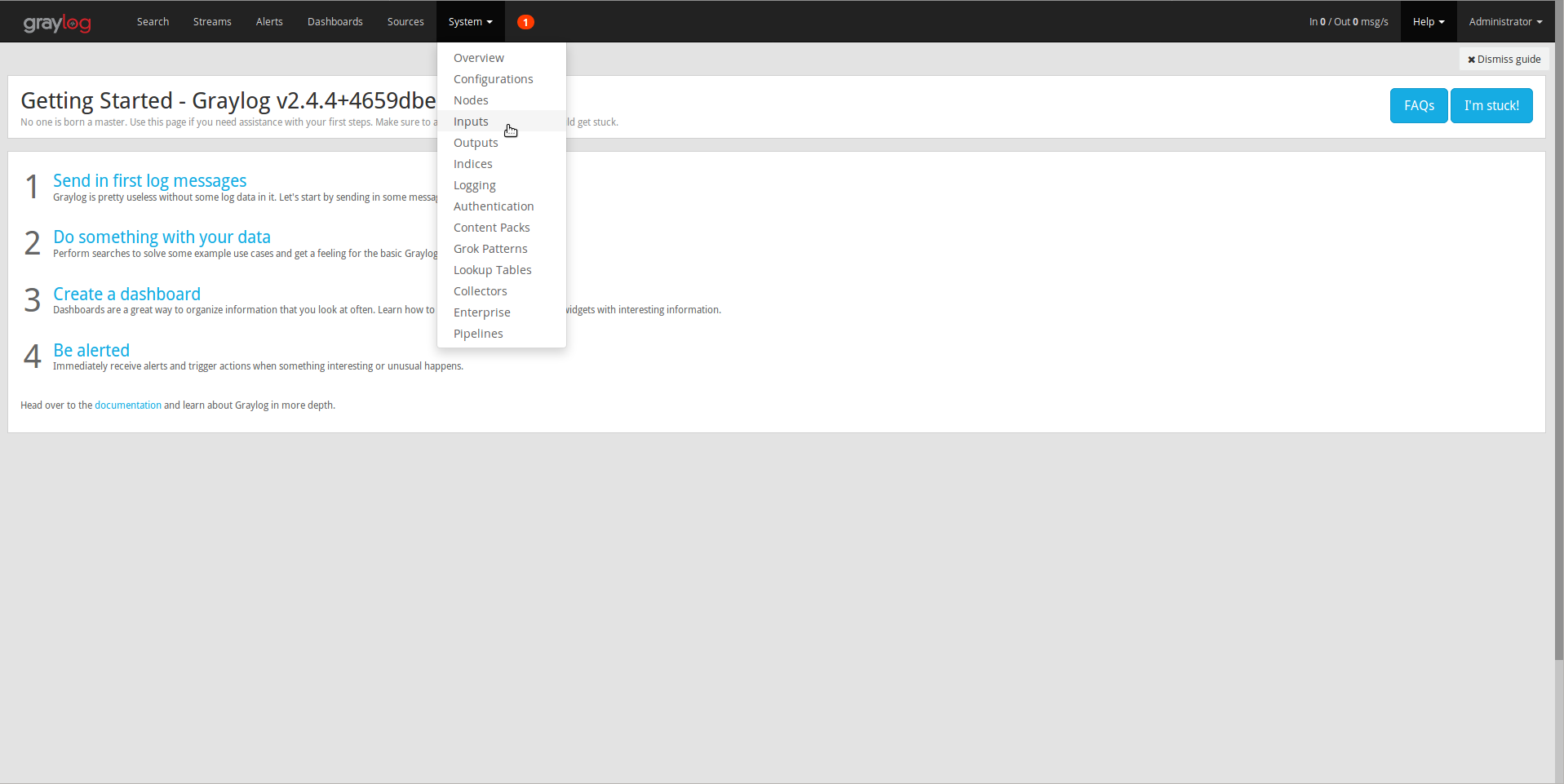Open the Alerts page
The width and height of the screenshot is (1564, 784).
269,22
